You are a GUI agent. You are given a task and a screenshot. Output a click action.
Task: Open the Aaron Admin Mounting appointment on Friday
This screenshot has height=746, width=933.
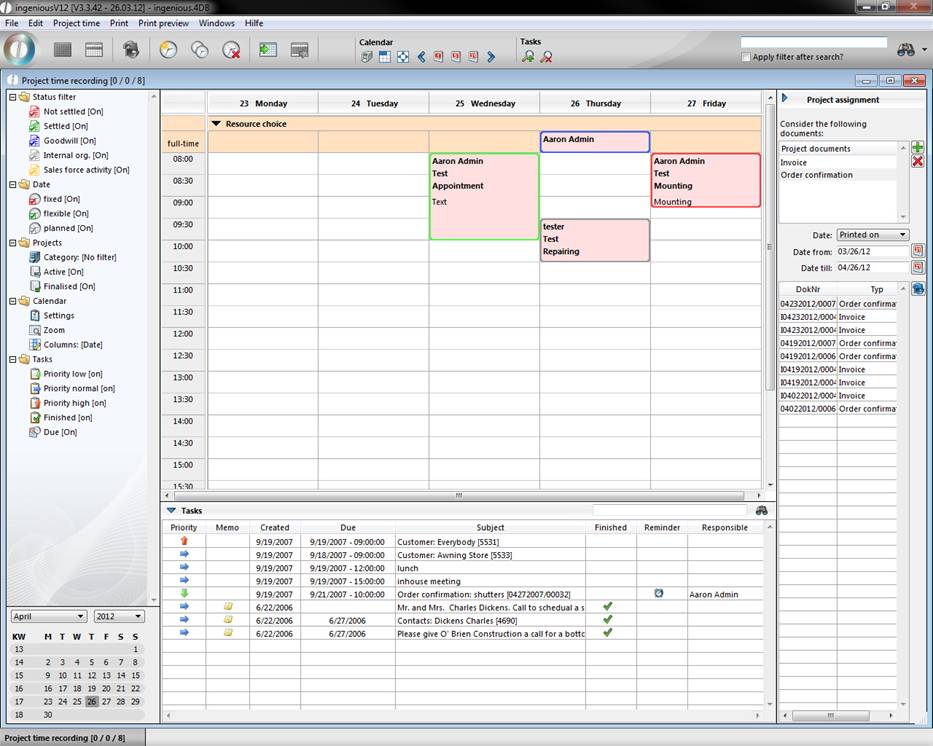click(705, 180)
